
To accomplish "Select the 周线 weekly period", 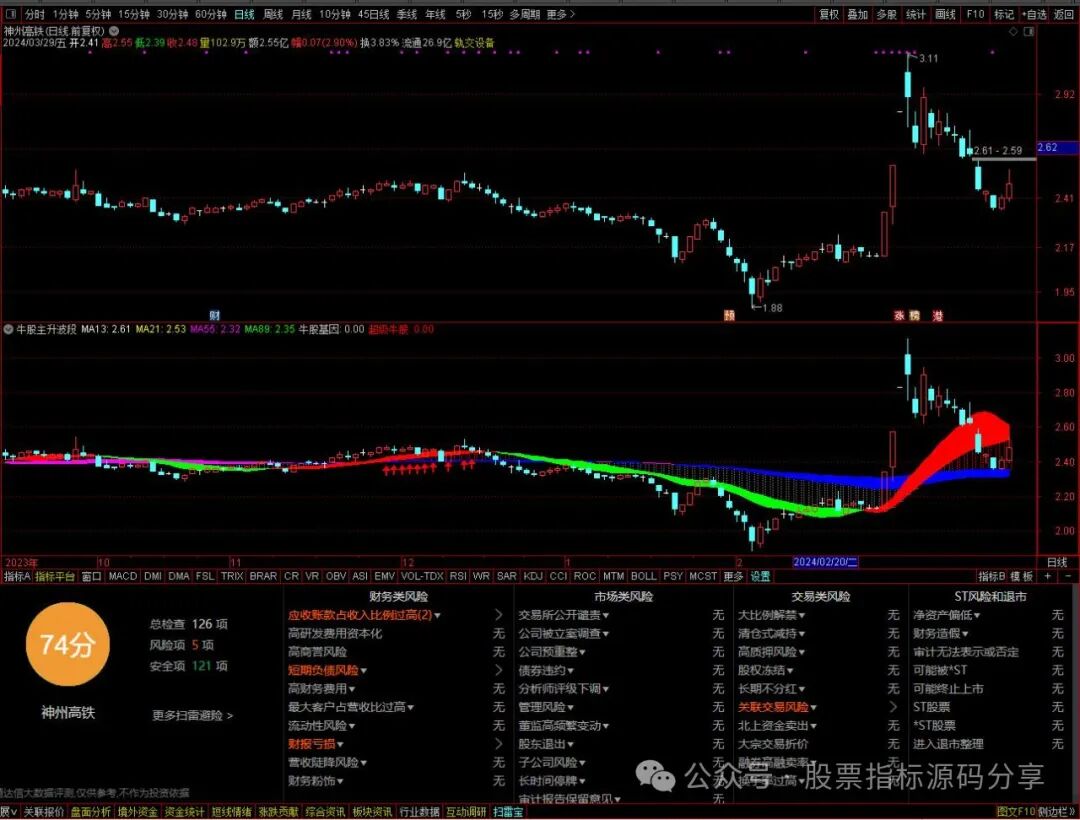I will (x=273, y=14).
